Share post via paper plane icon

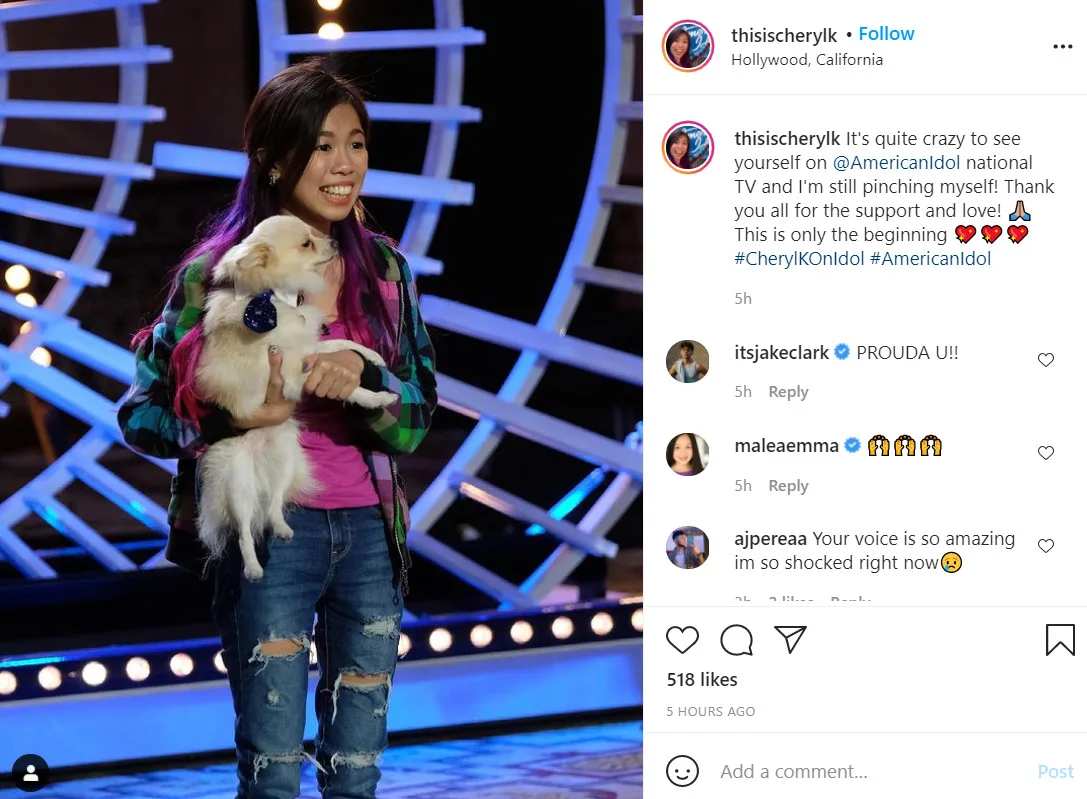(790, 639)
